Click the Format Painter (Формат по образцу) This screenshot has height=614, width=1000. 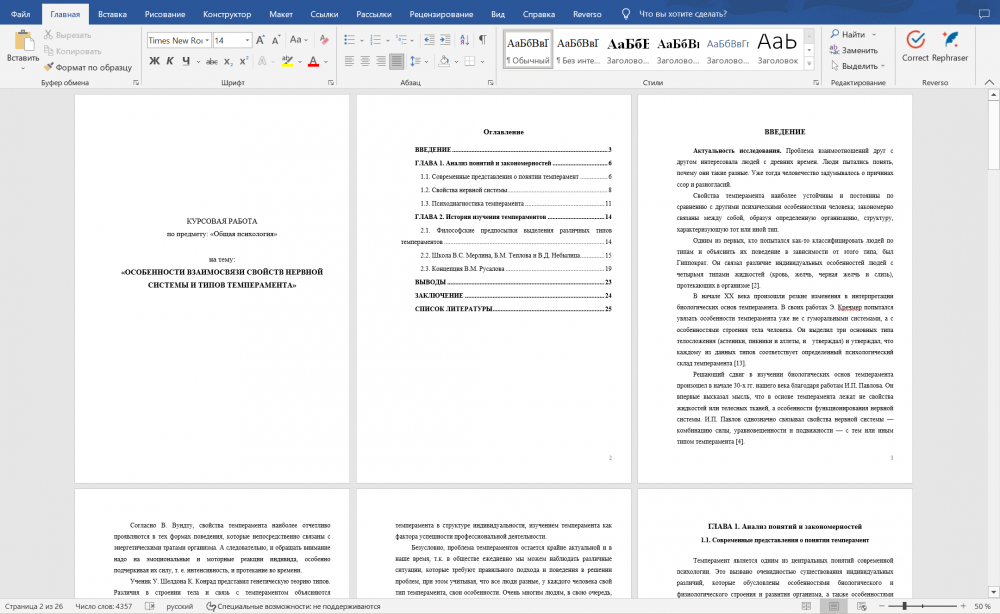(x=88, y=67)
